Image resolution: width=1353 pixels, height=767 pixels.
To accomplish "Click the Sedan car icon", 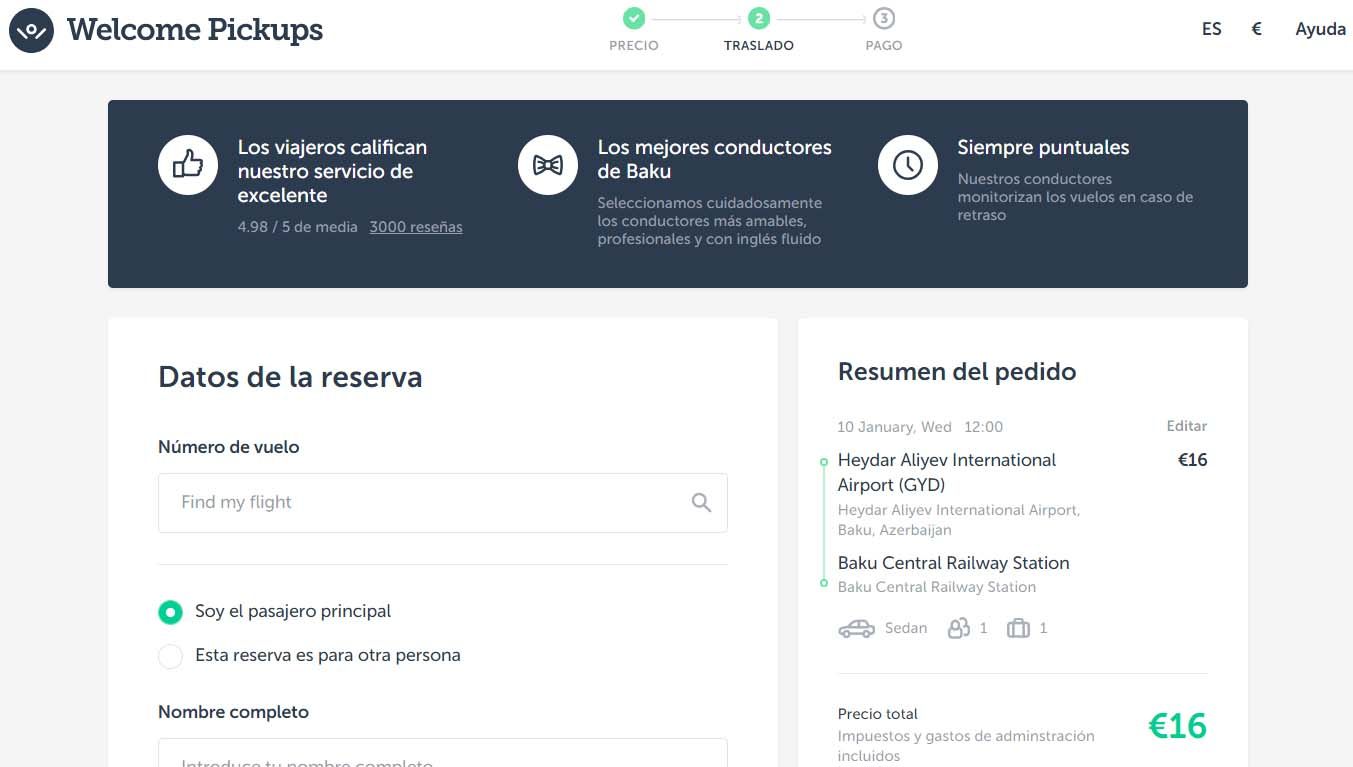I will click(856, 628).
